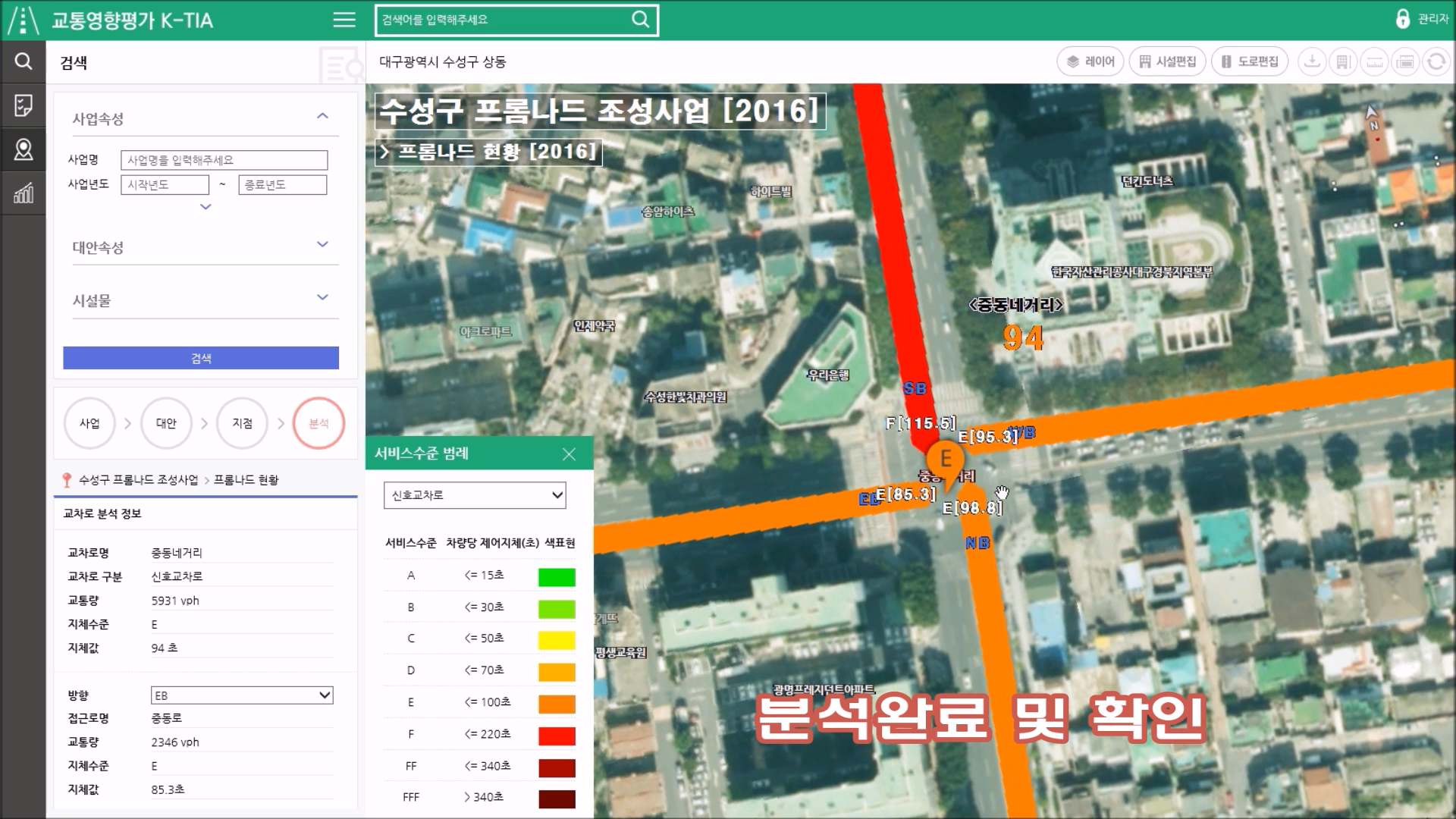The width and height of the screenshot is (1456, 819).
Task: Click the 2346 vph approach volume value
Action: (x=175, y=742)
